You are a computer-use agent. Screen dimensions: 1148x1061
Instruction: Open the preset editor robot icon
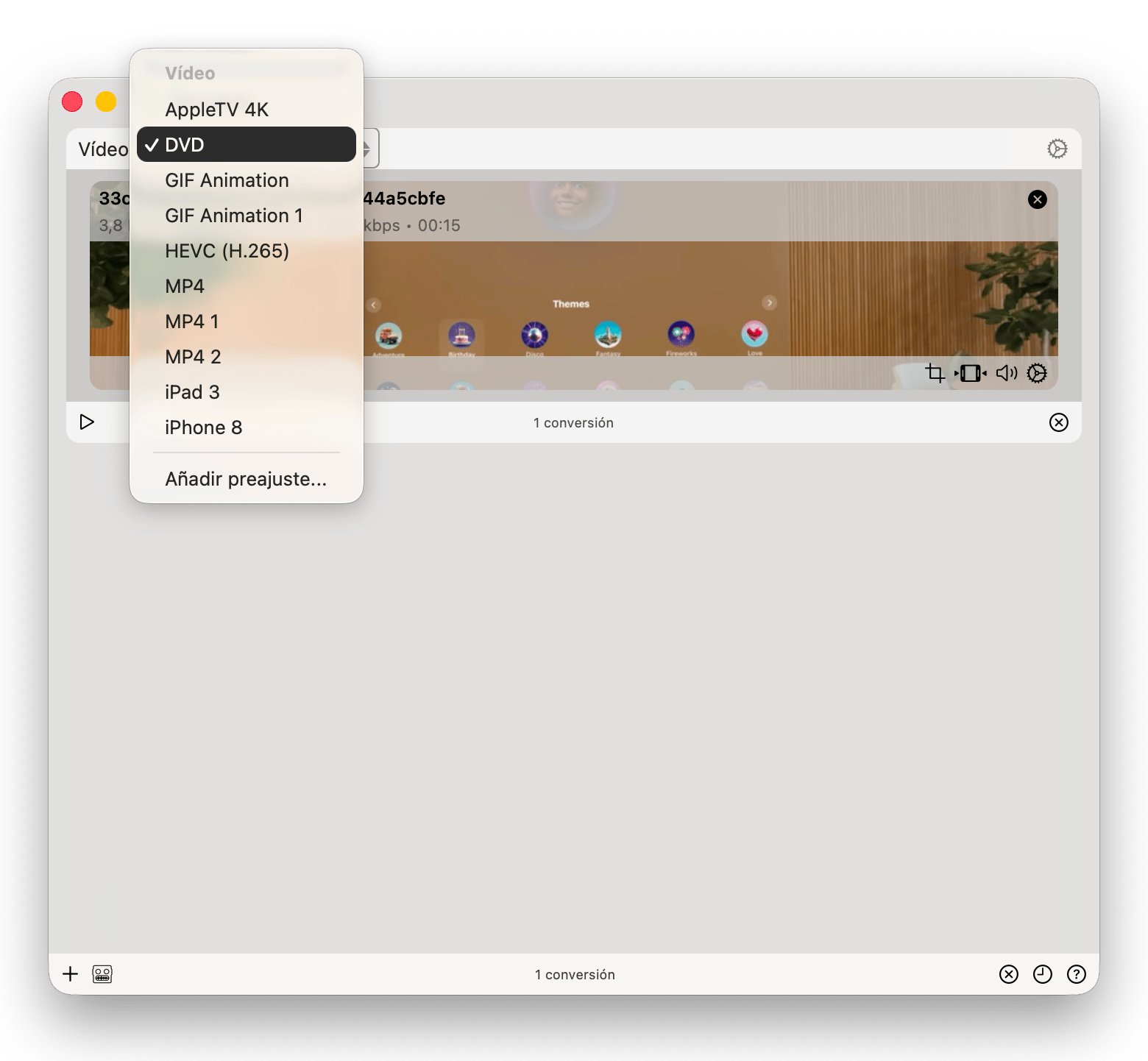(x=102, y=974)
